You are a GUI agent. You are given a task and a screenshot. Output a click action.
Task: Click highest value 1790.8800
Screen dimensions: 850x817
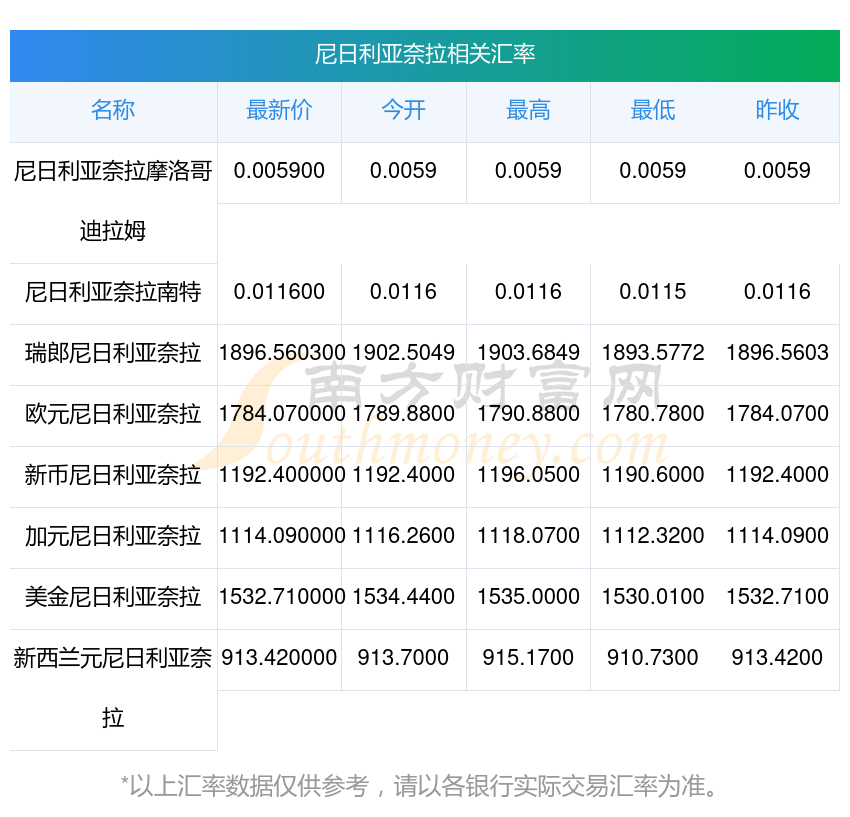coord(528,414)
